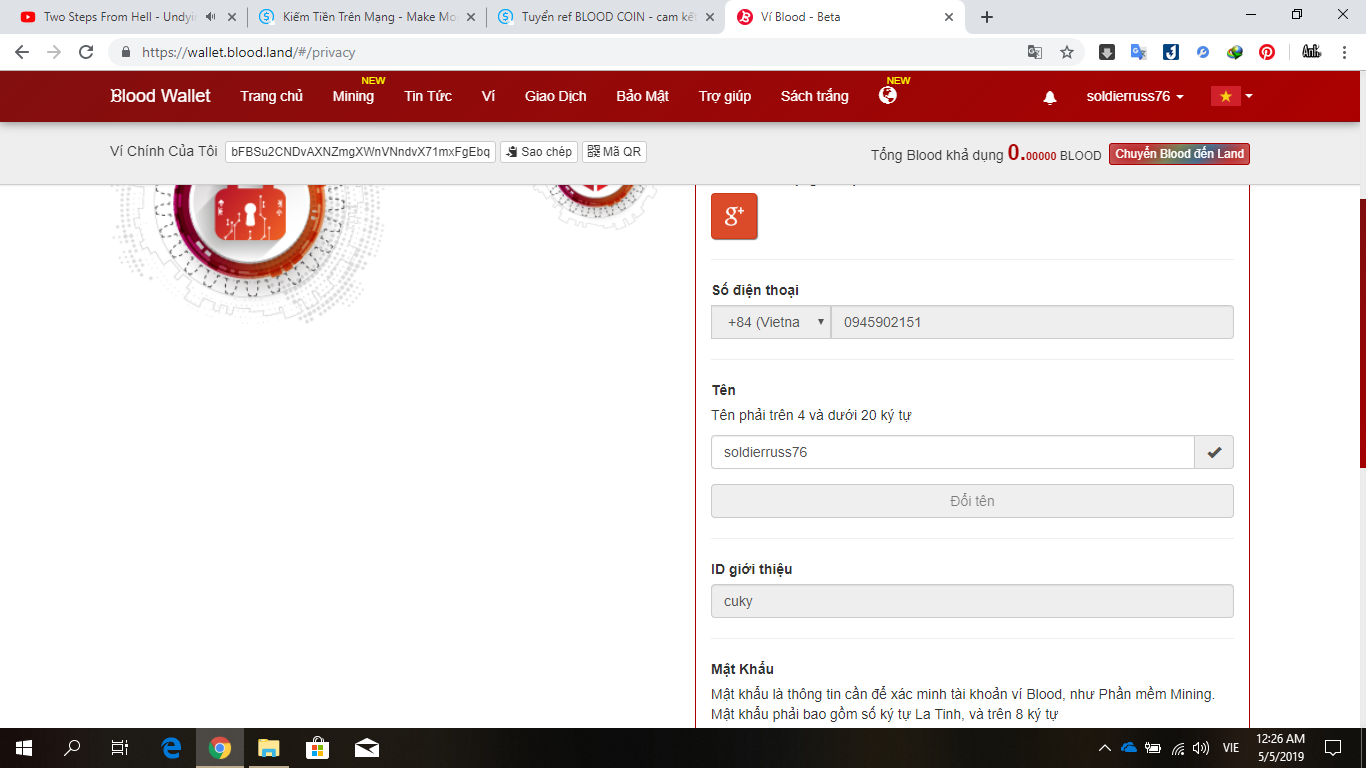Open the Windows Start menu
1366x768 pixels.
pos(24,748)
